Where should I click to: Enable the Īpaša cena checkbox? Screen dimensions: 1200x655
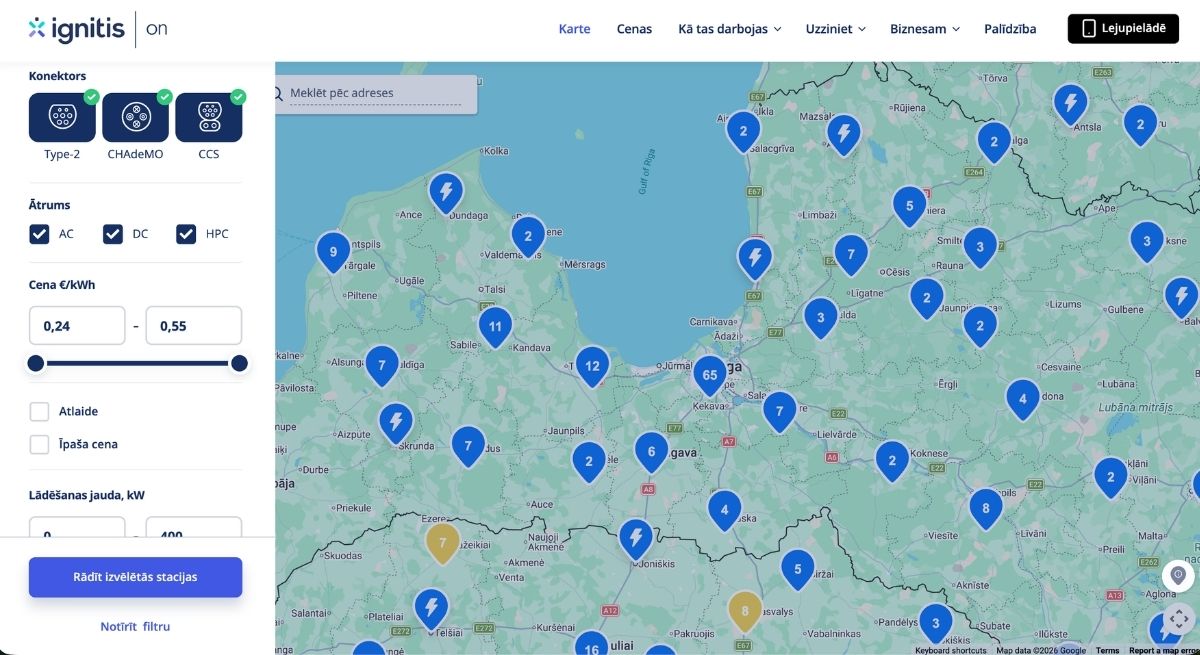(39, 444)
